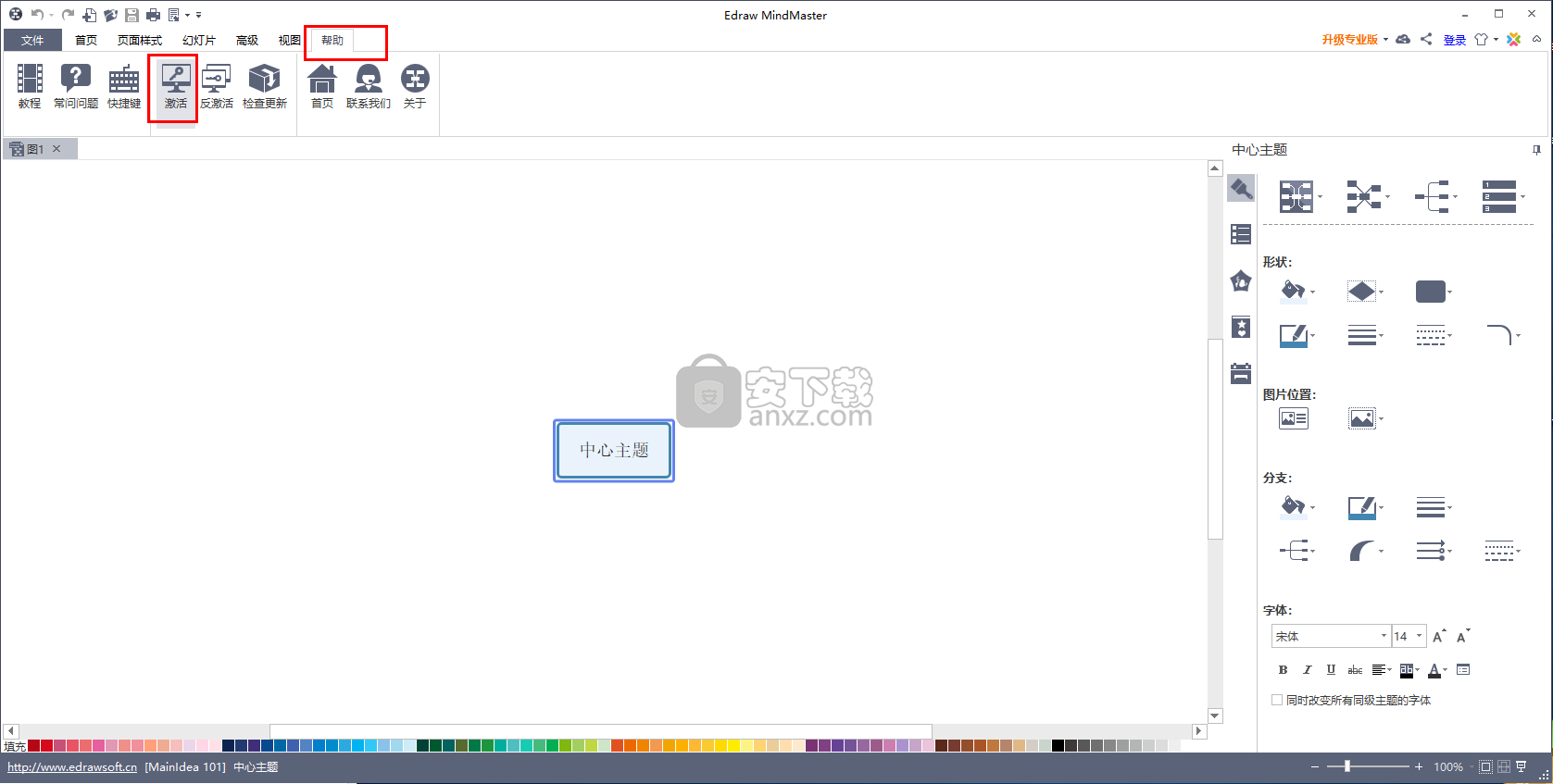The image size is (1553, 784).
Task: Open the 教程 tutorial videos
Action: point(30,86)
